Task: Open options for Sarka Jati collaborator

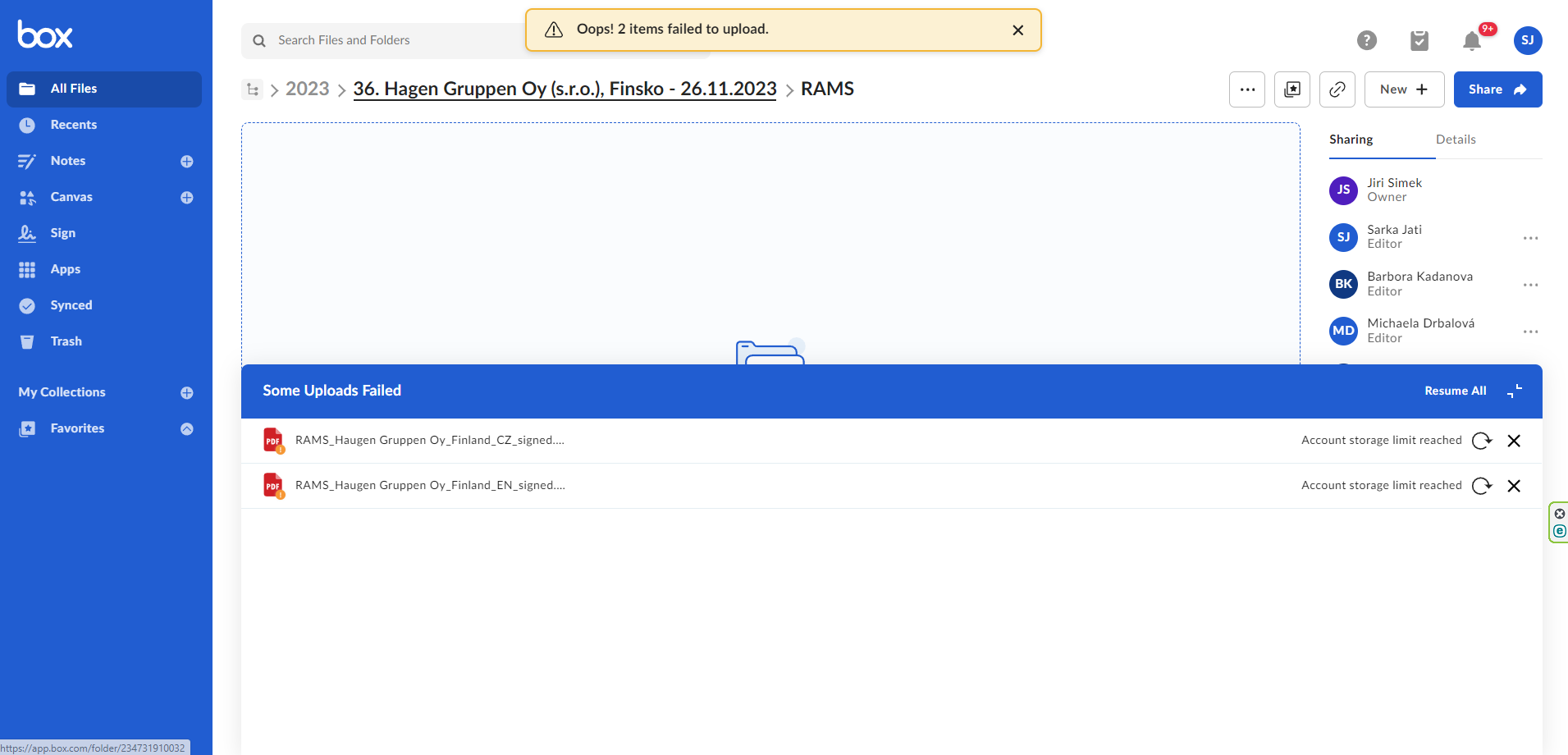Action: [1531, 238]
